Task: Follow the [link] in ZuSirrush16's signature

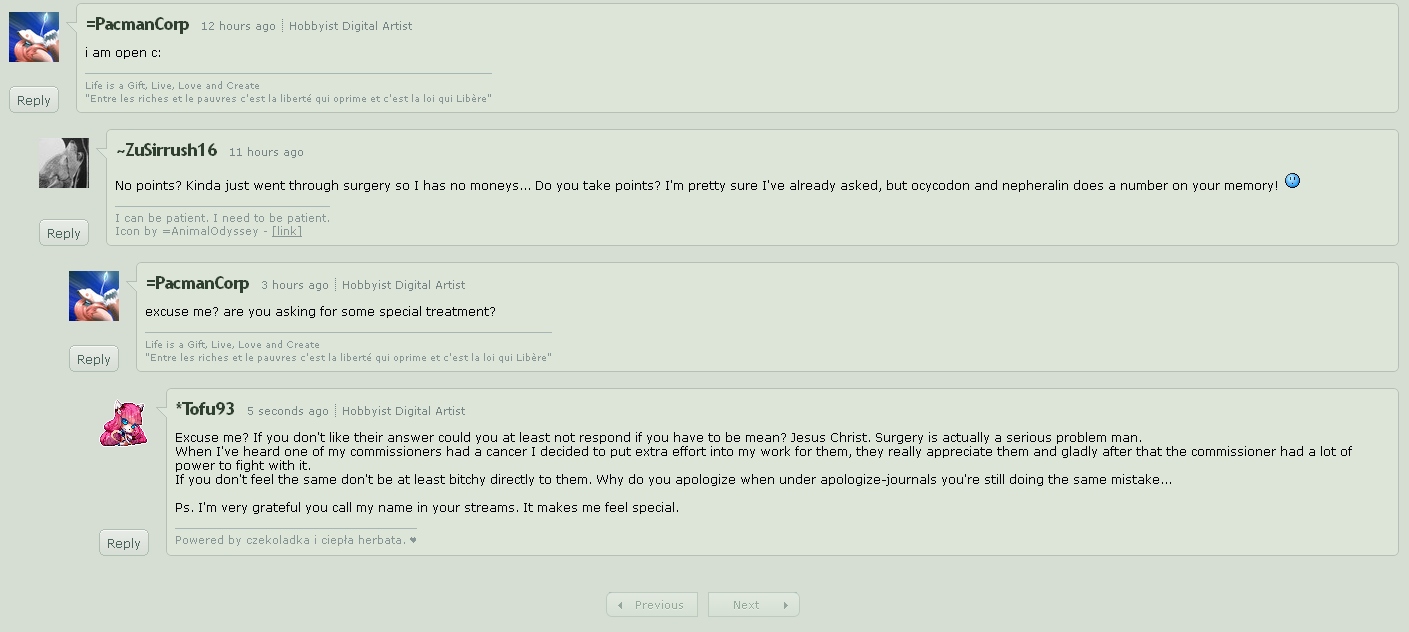Action: pyautogui.click(x=287, y=231)
